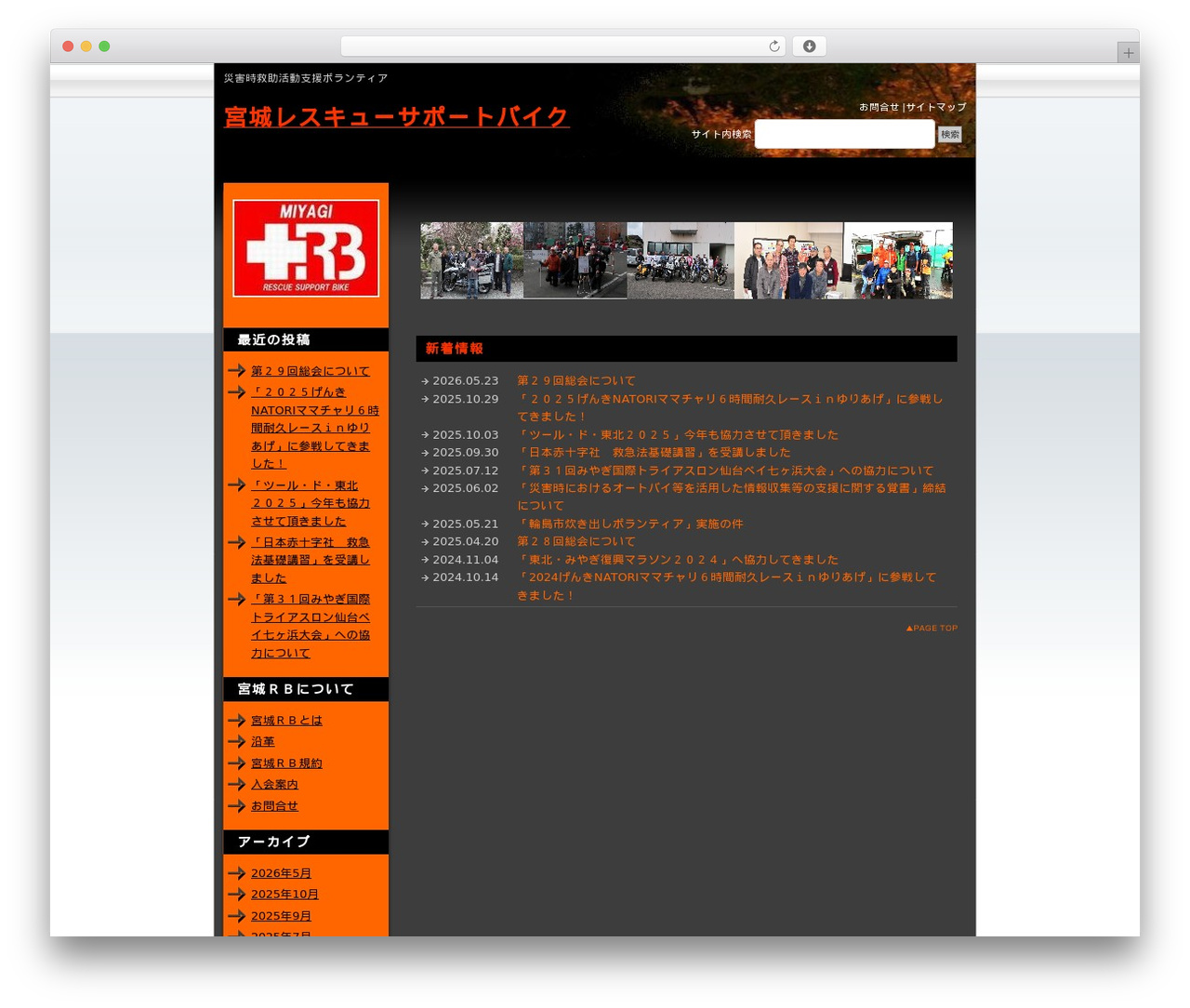Image resolution: width=1190 pixels, height=1008 pixels.
Task: Open sidebar post 第２９回総会について
Action: (x=311, y=371)
